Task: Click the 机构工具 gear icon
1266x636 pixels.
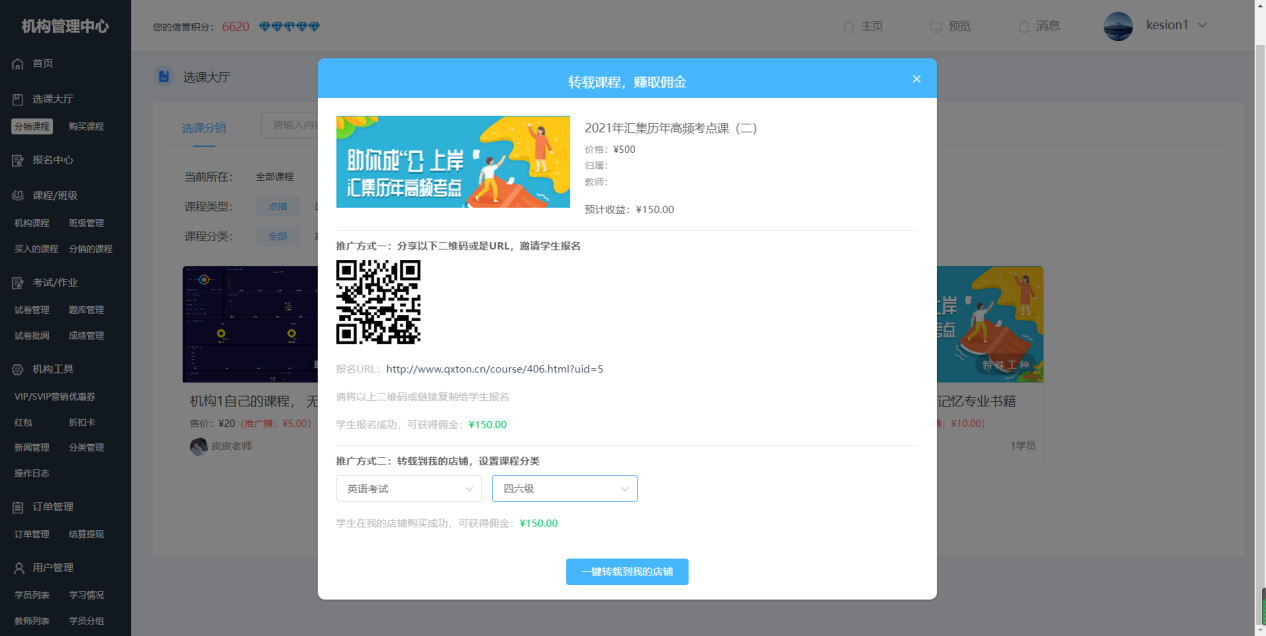Action: 16,368
